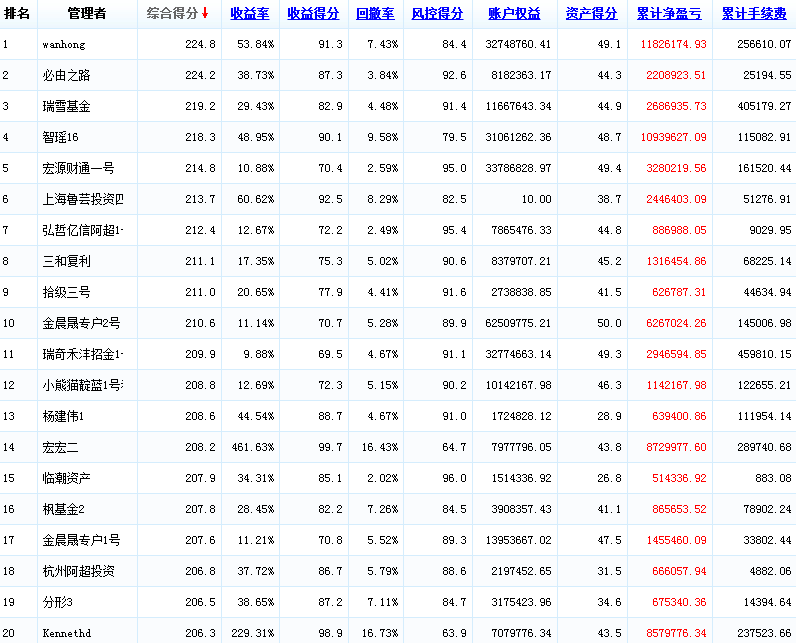
Task: Select manager 小熊猫靛蓝1号
Action: 83,385
